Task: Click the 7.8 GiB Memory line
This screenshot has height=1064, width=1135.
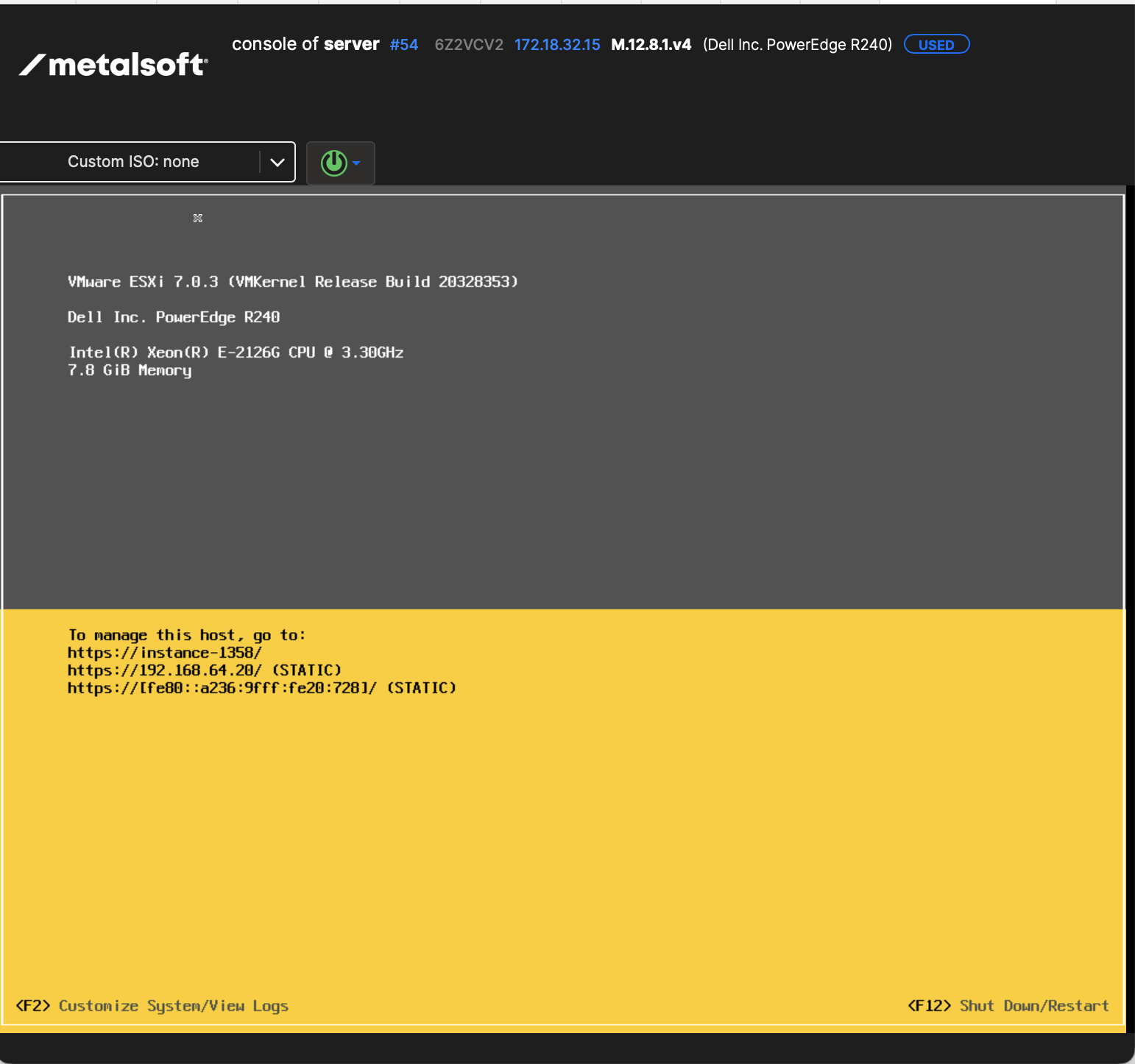Action: pyautogui.click(x=130, y=371)
